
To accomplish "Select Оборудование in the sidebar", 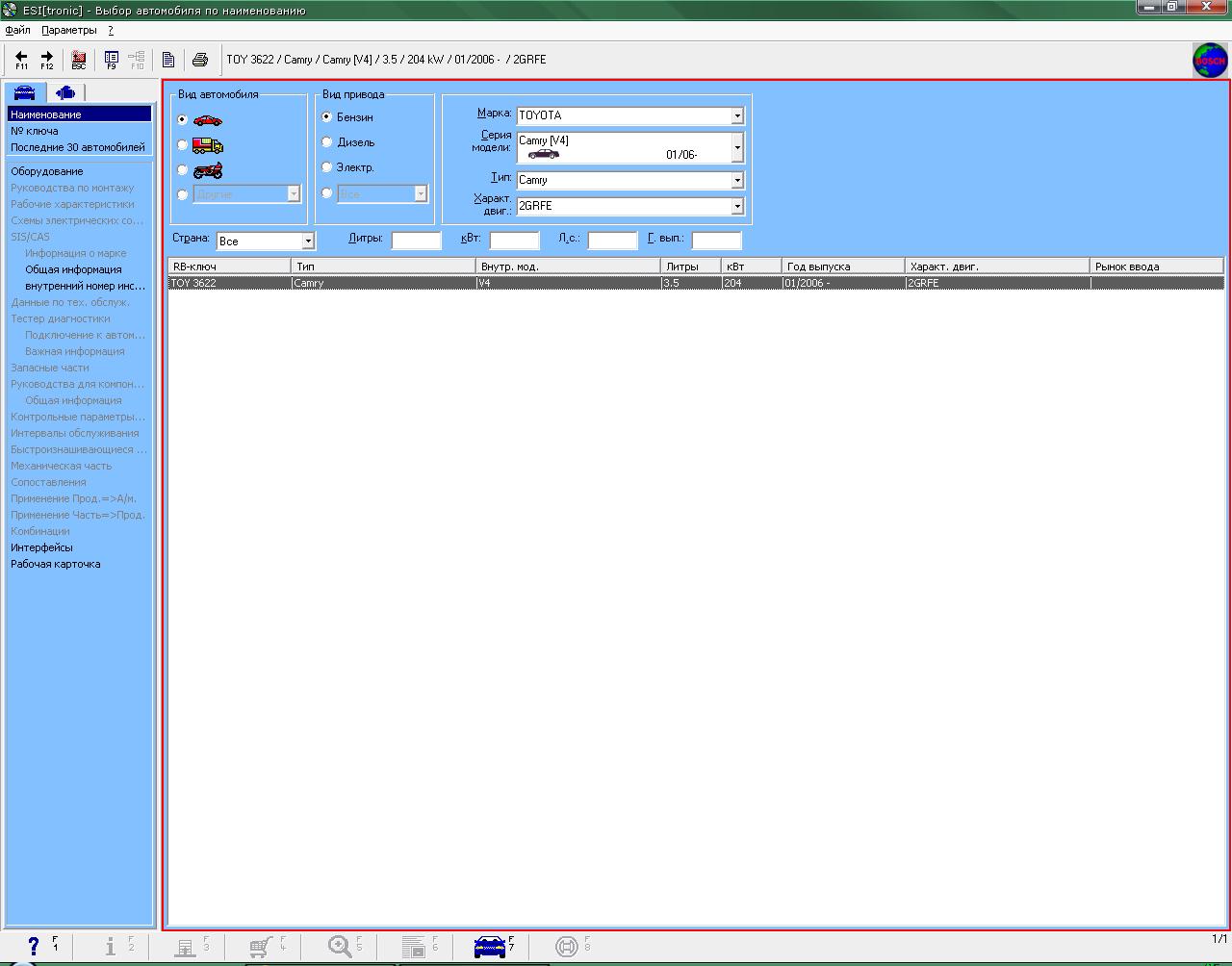I will (x=47, y=171).
